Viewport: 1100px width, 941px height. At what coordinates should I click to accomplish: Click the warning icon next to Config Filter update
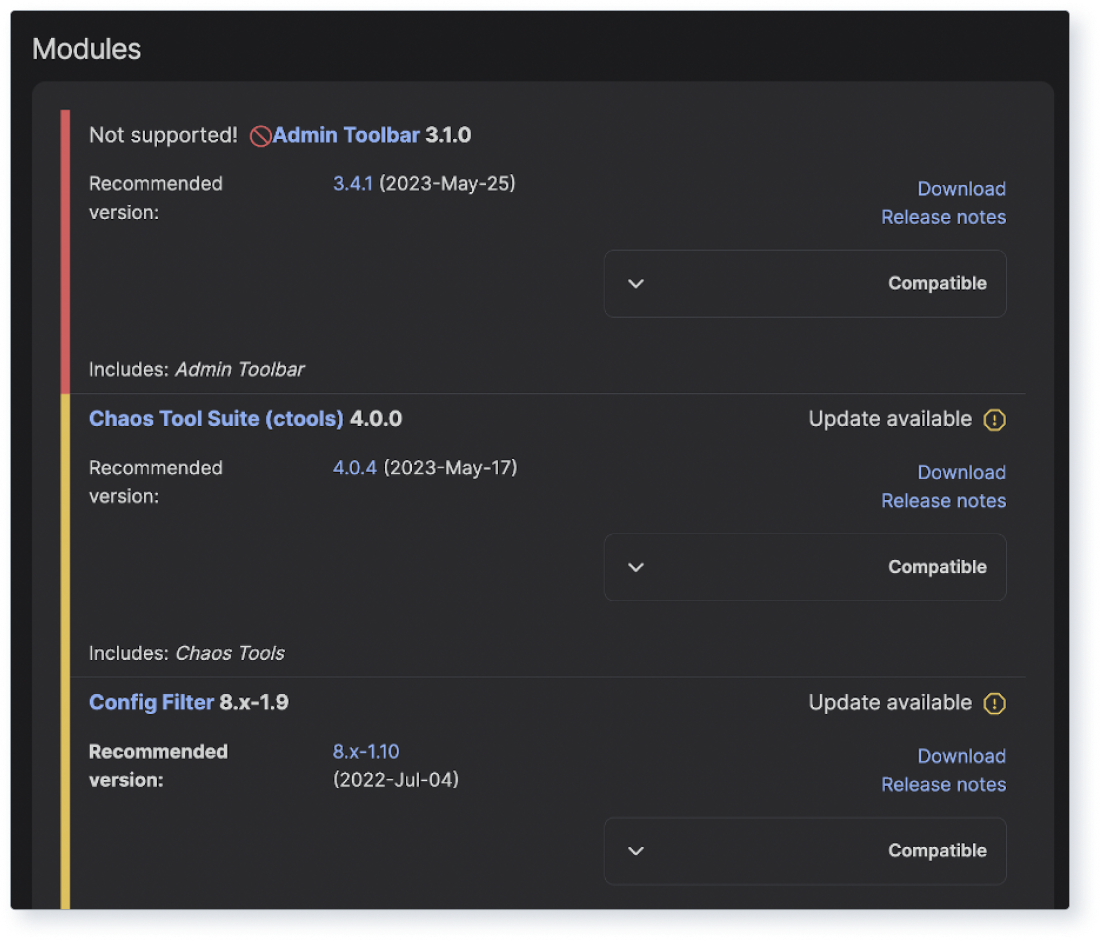[x=994, y=703]
